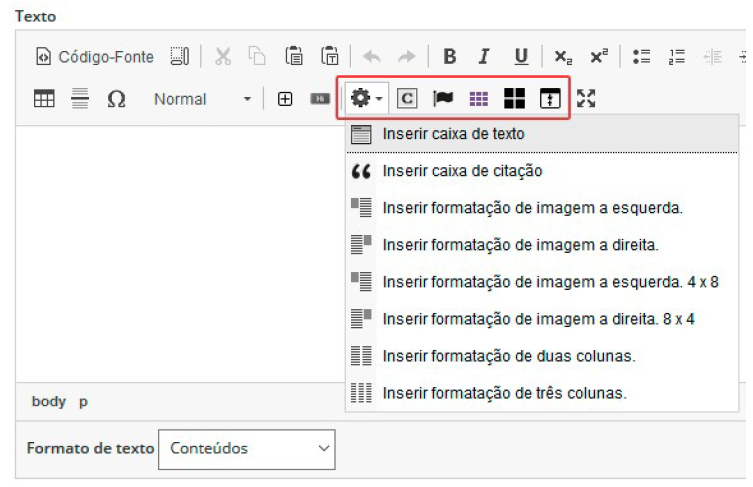Toggle underline formatting
Image resolution: width=753 pixels, height=487 pixels.
(521, 57)
